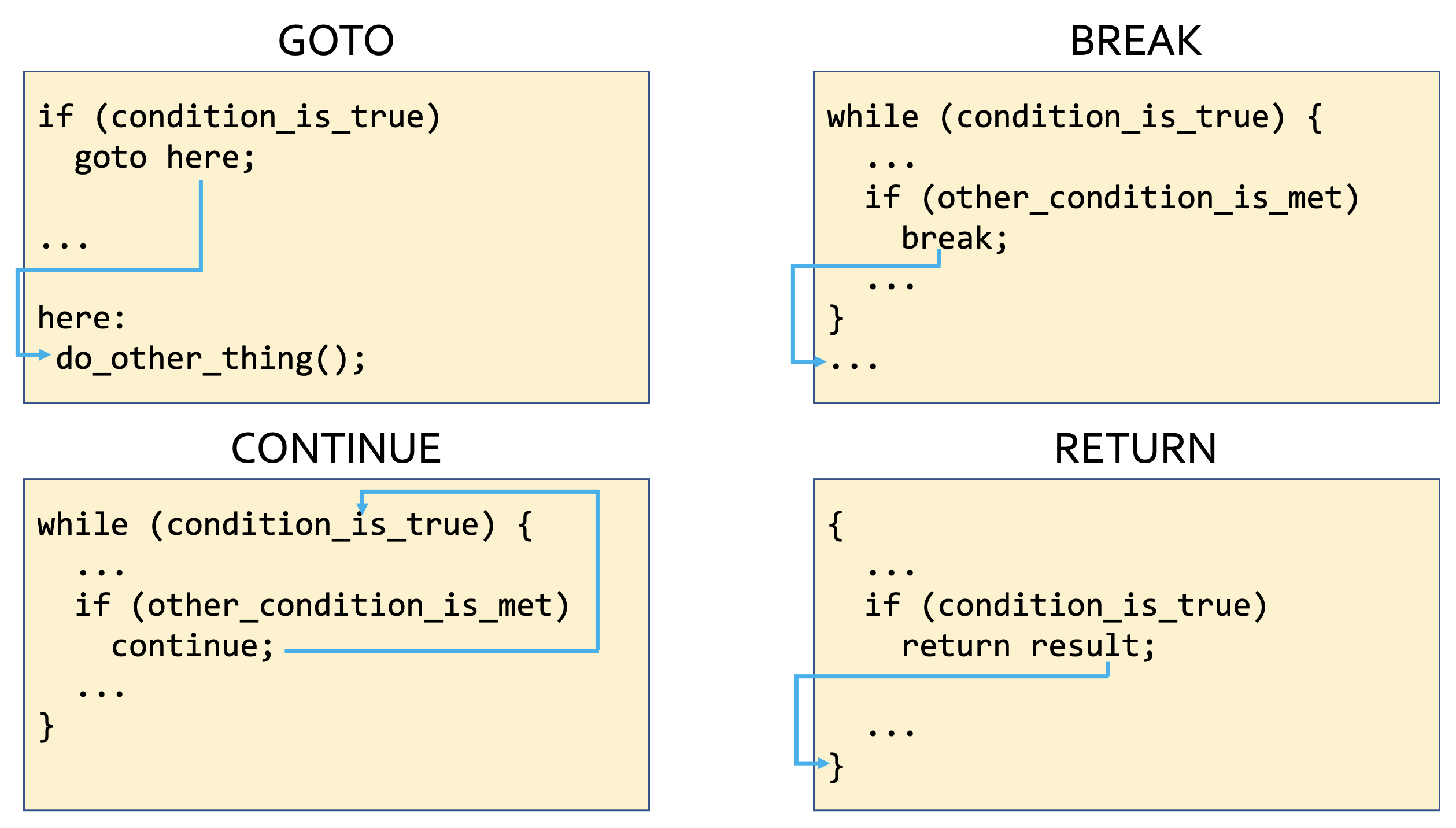
Task: Click the arrowhead after the BREAK loop
Action: (x=819, y=362)
